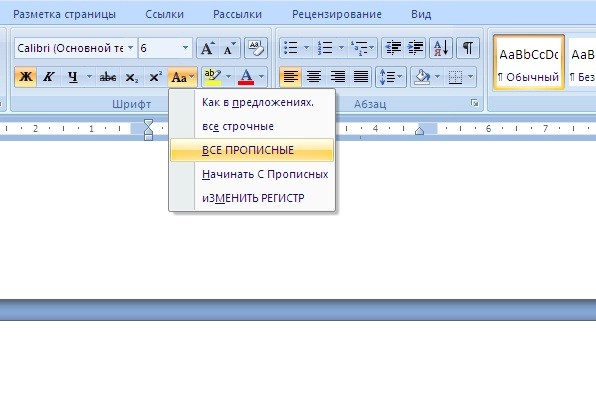The width and height of the screenshot is (596, 401).
Task: Choose 'иЗМЕНИТЬ РЕГИСТР' toggle case option
Action: click(x=252, y=198)
